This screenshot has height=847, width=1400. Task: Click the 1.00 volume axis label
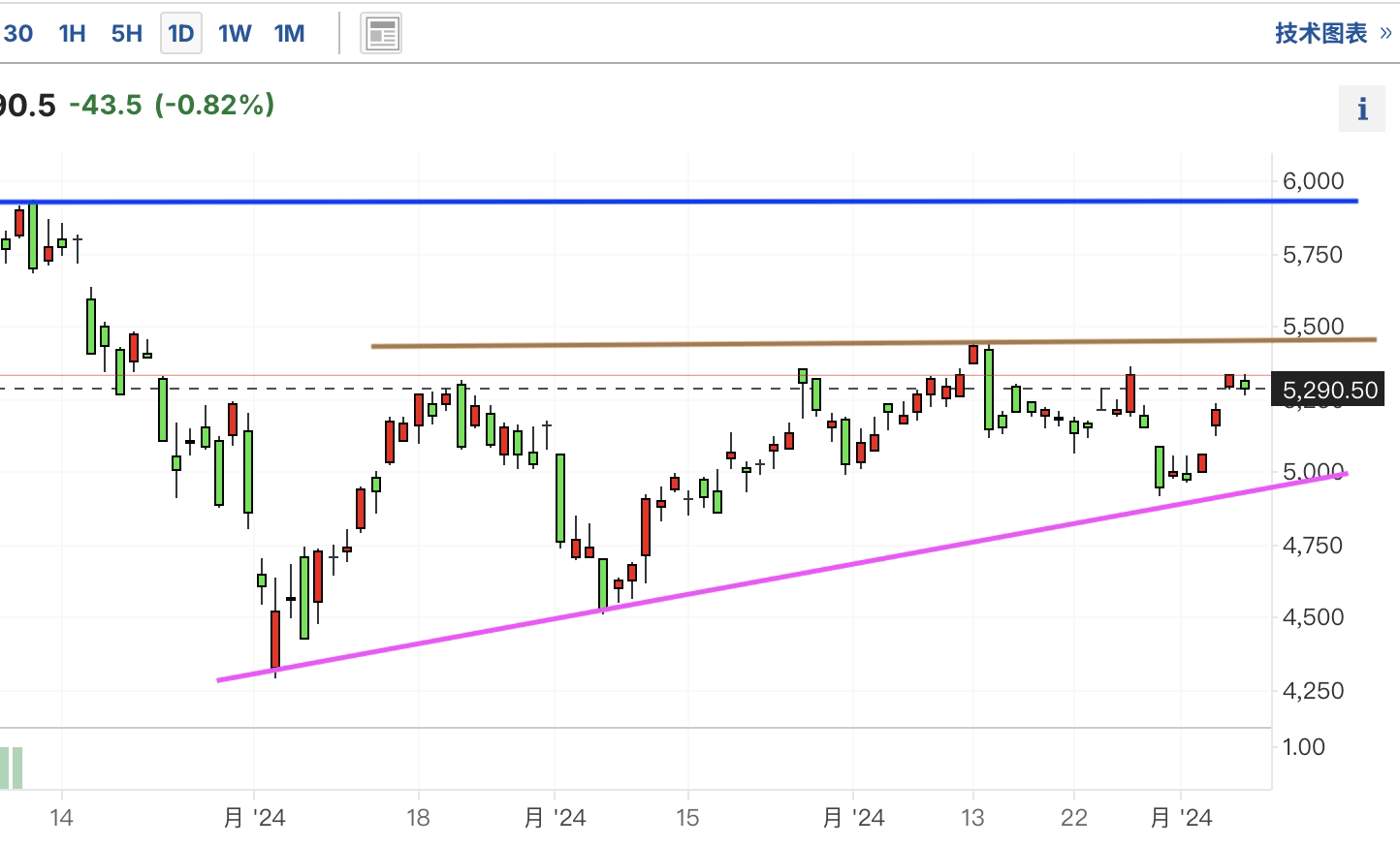coord(1303,747)
